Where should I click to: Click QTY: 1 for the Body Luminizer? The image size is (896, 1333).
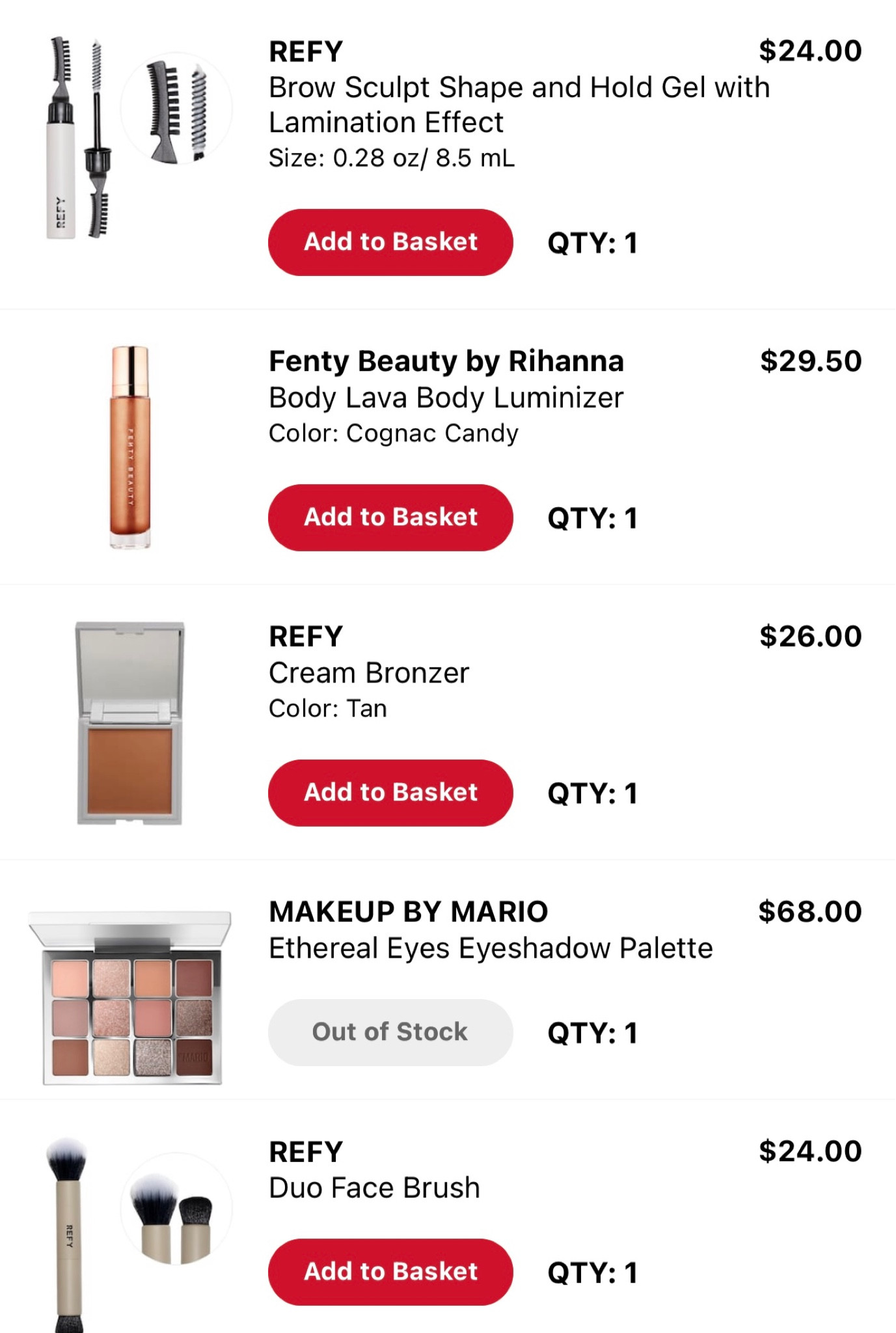point(591,519)
